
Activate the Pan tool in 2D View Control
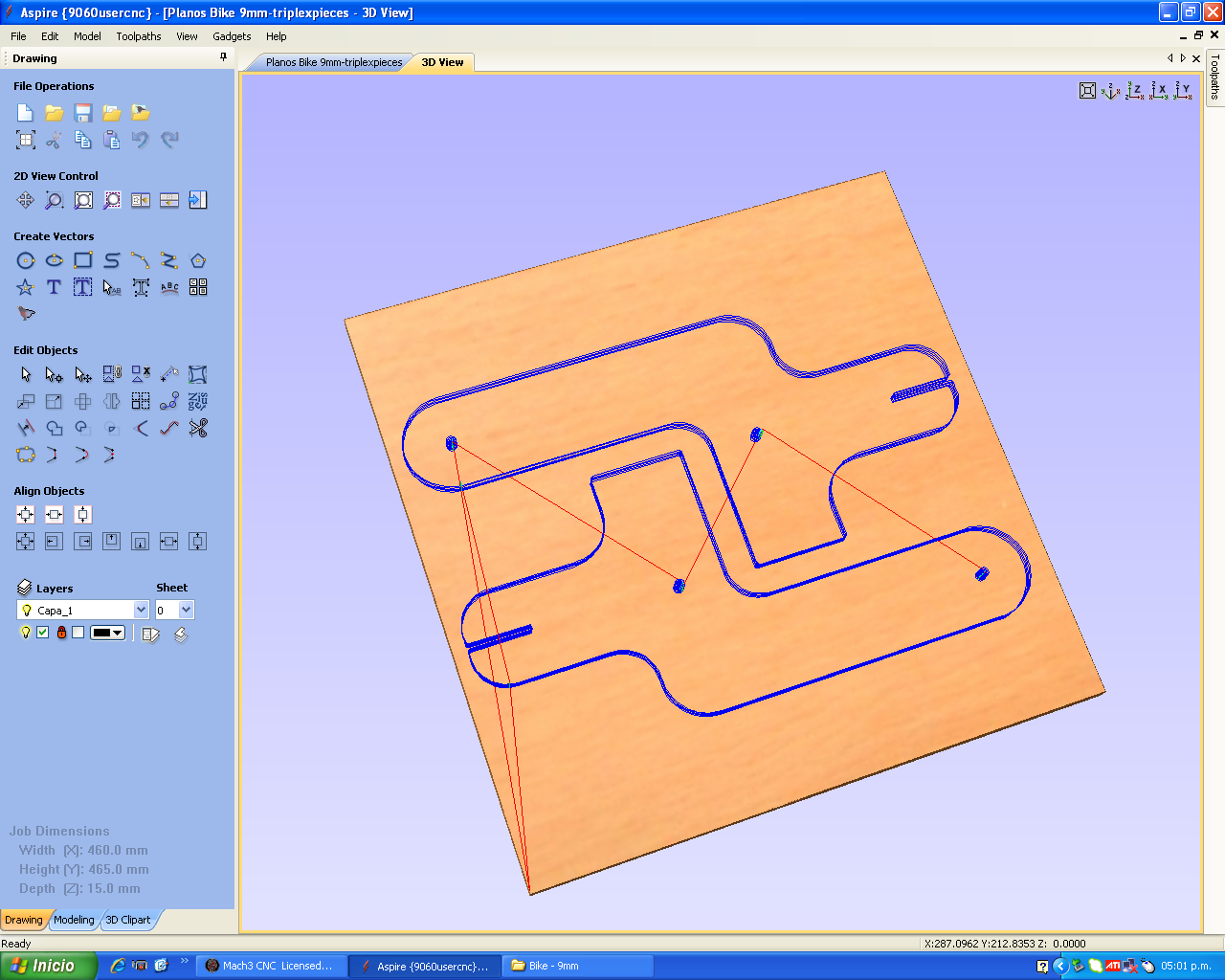coord(26,200)
